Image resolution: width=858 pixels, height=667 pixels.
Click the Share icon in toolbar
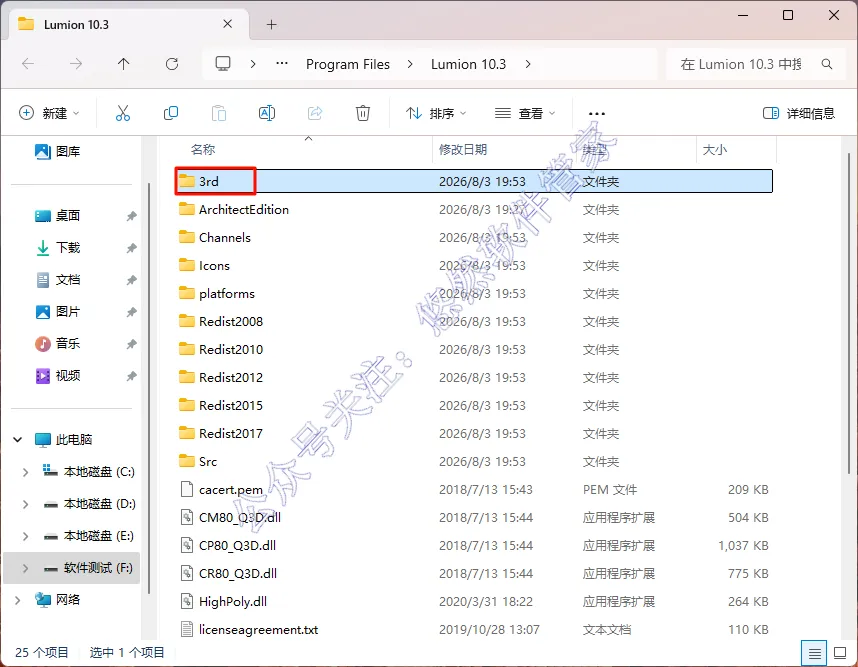[x=315, y=113]
